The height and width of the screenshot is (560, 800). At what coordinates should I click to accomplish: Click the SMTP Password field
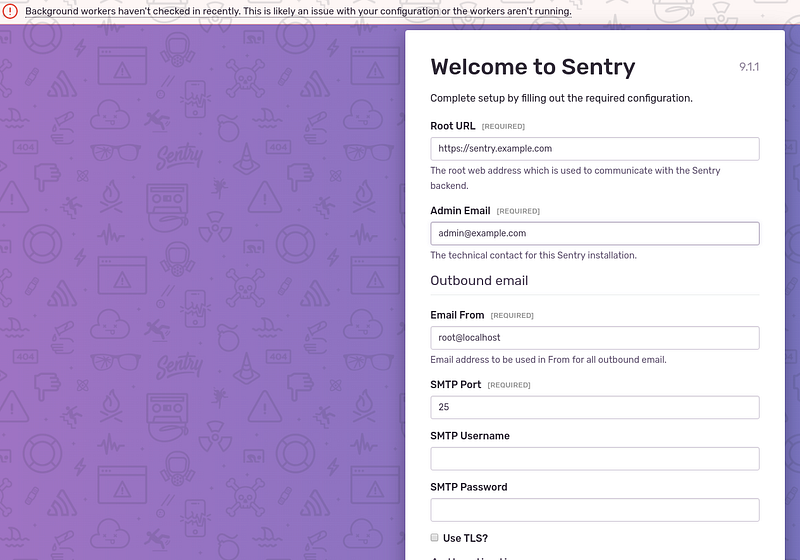click(594, 510)
